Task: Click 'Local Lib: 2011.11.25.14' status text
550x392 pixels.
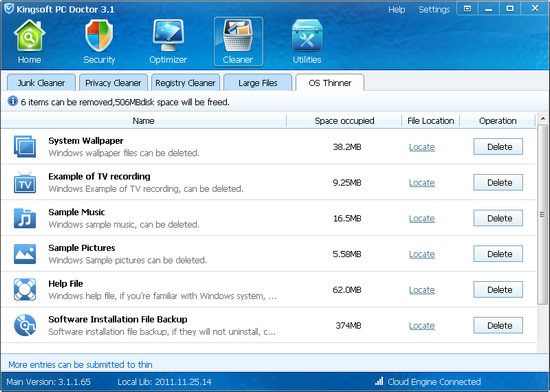Action: tap(165, 382)
